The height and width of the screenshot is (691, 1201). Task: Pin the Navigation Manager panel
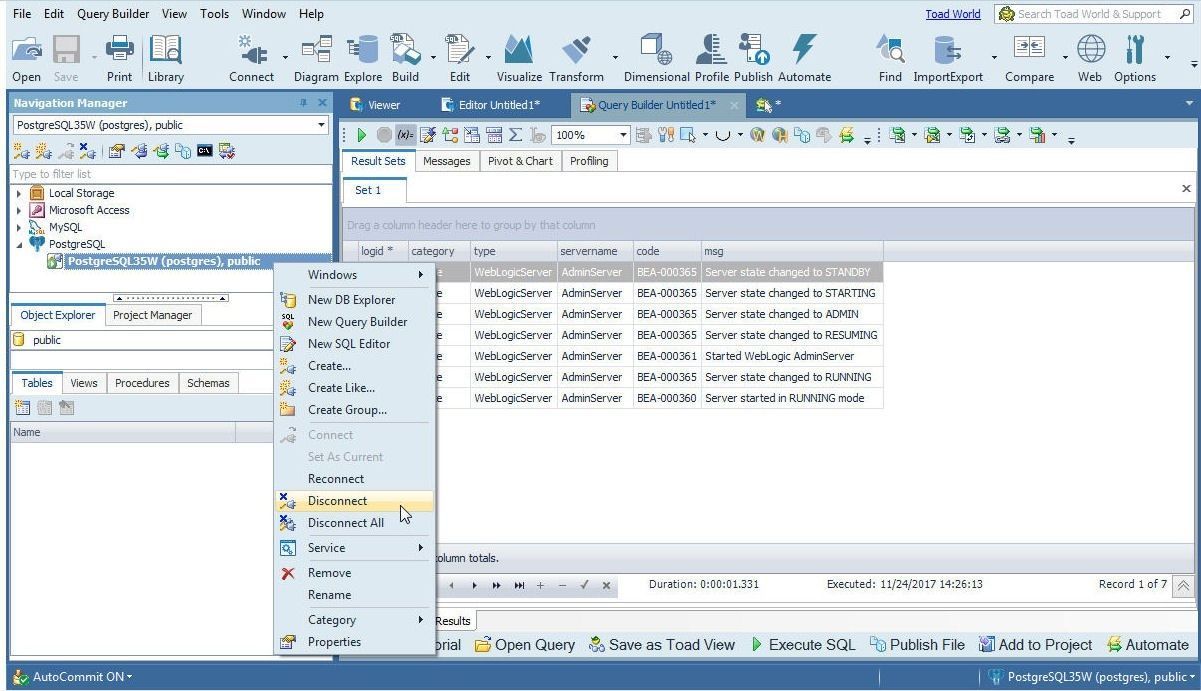point(304,103)
